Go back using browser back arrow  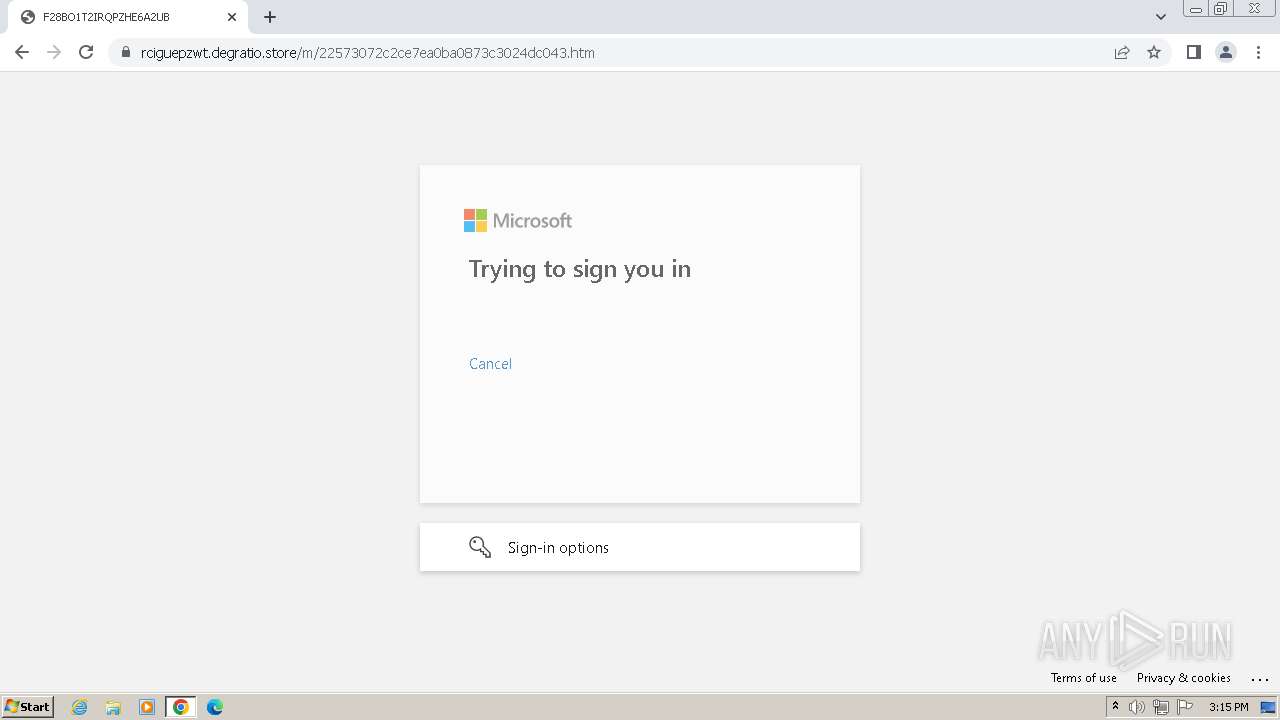(x=22, y=52)
